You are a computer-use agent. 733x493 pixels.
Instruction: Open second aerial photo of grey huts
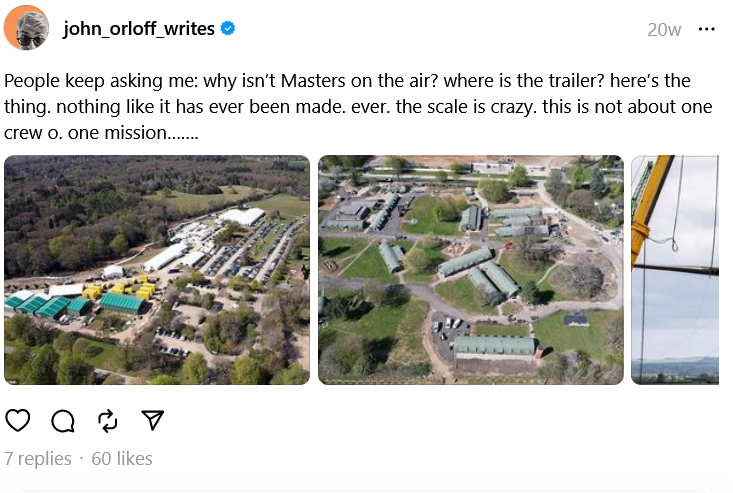[x=470, y=270]
